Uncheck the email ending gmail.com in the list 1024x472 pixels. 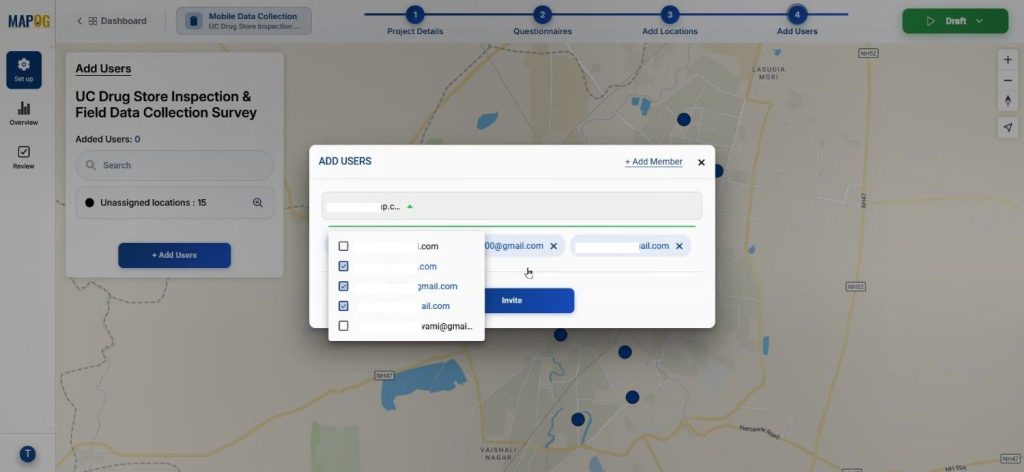click(344, 286)
